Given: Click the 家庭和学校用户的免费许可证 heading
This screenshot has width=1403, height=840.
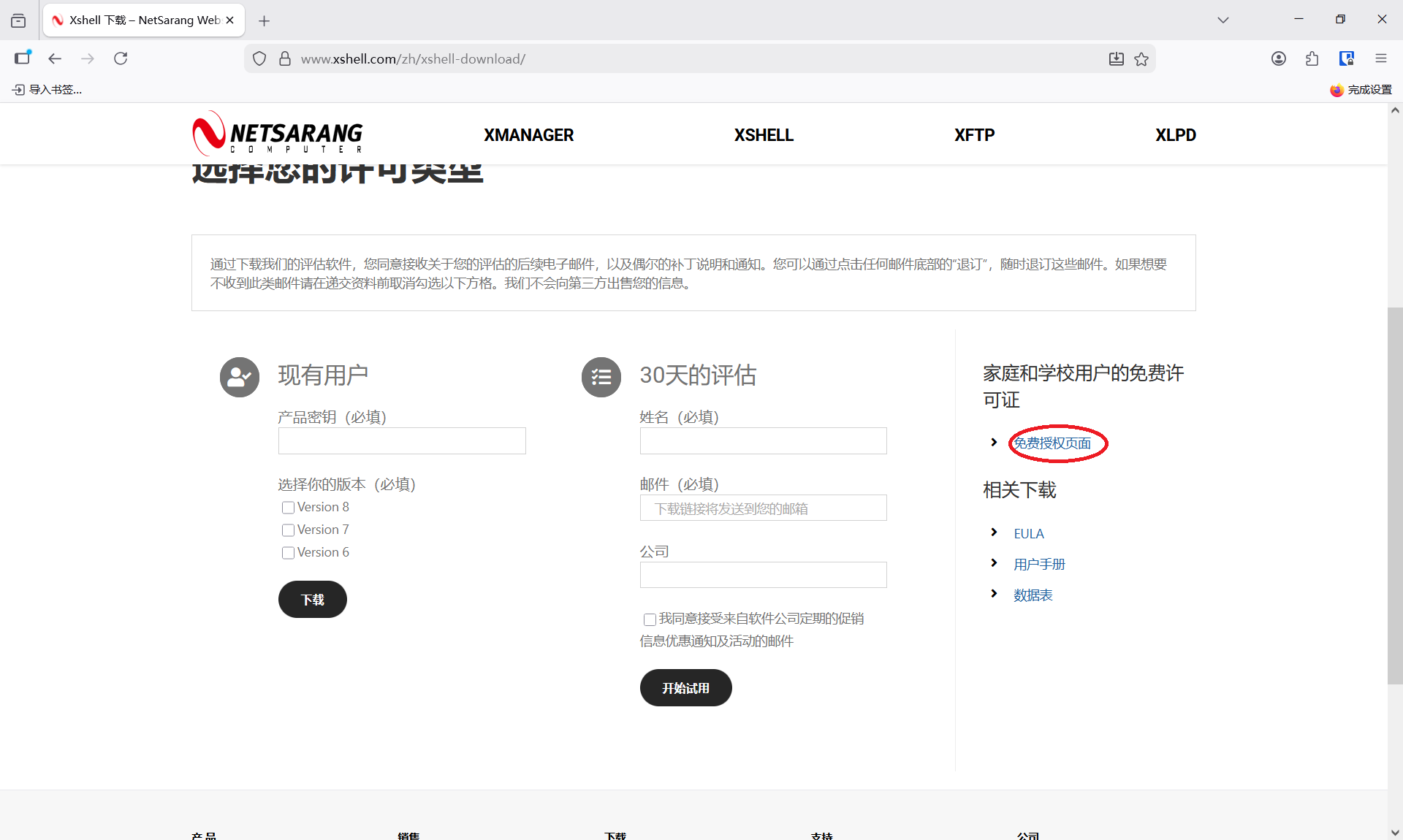Looking at the screenshot, I should (x=1083, y=386).
